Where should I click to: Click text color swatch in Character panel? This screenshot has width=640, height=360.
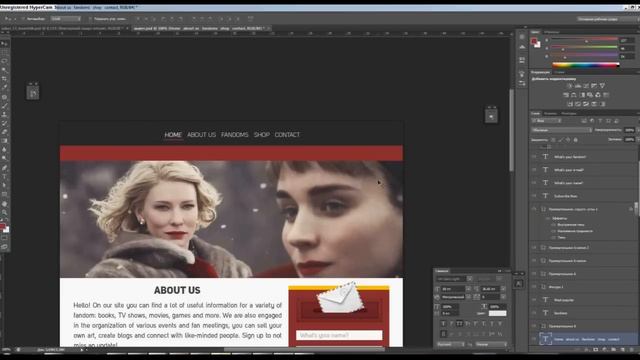click(x=498, y=313)
